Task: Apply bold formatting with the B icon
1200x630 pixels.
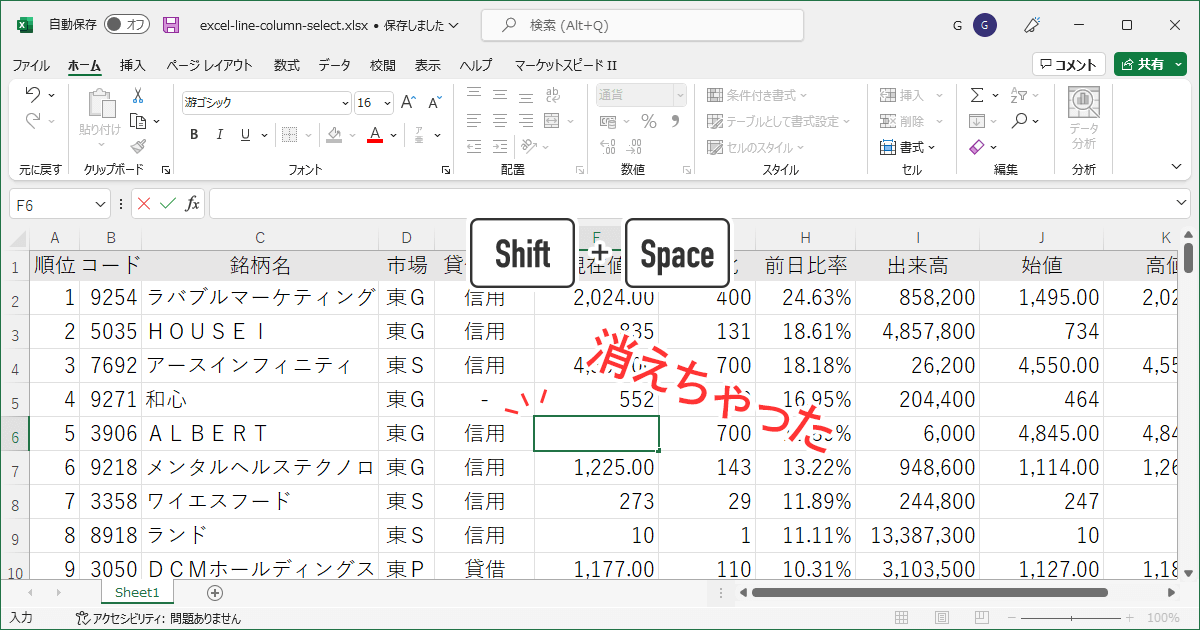Action: 193,133
